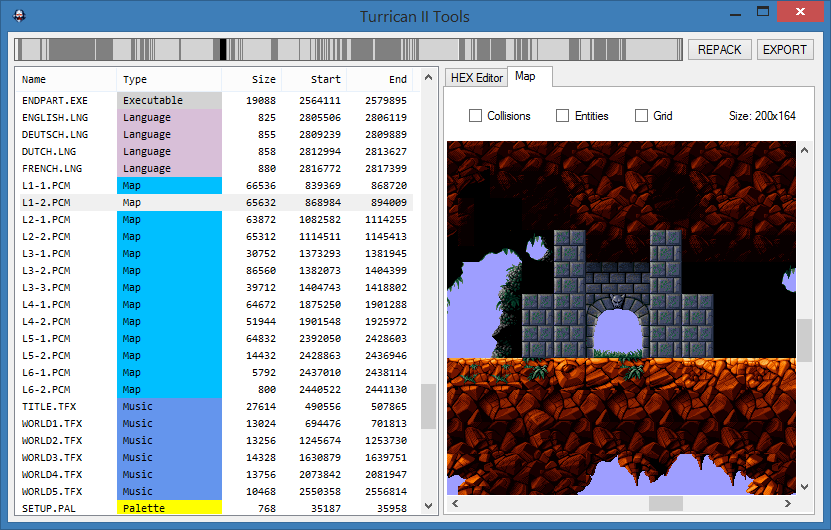Select the TITLE.TFX music file
This screenshot has width=831, height=530.
pyautogui.click(x=214, y=407)
